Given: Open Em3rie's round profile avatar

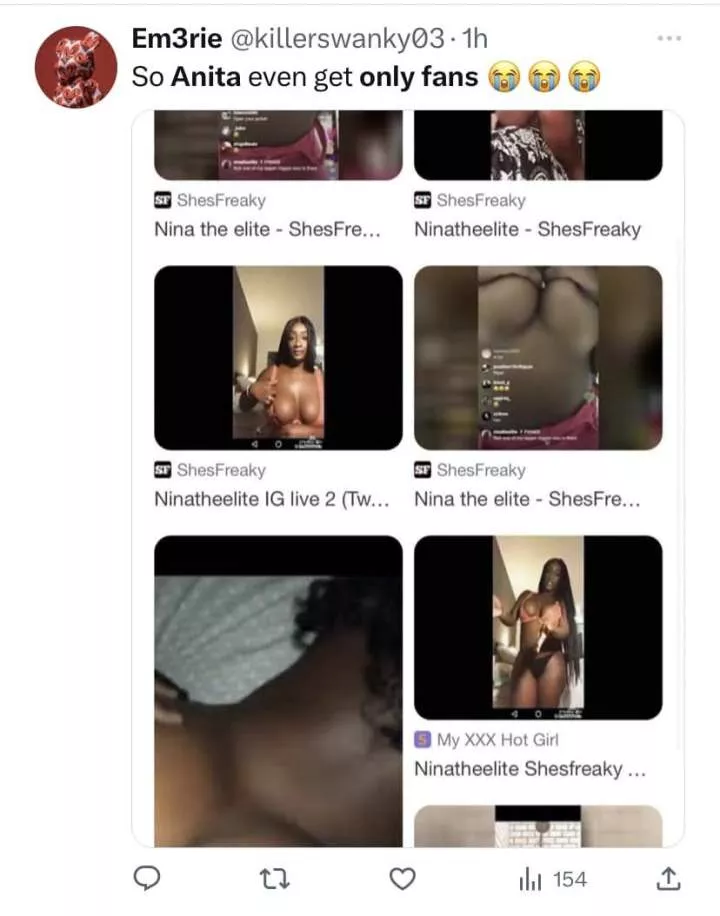Looking at the screenshot, I should pyautogui.click(x=76, y=67).
